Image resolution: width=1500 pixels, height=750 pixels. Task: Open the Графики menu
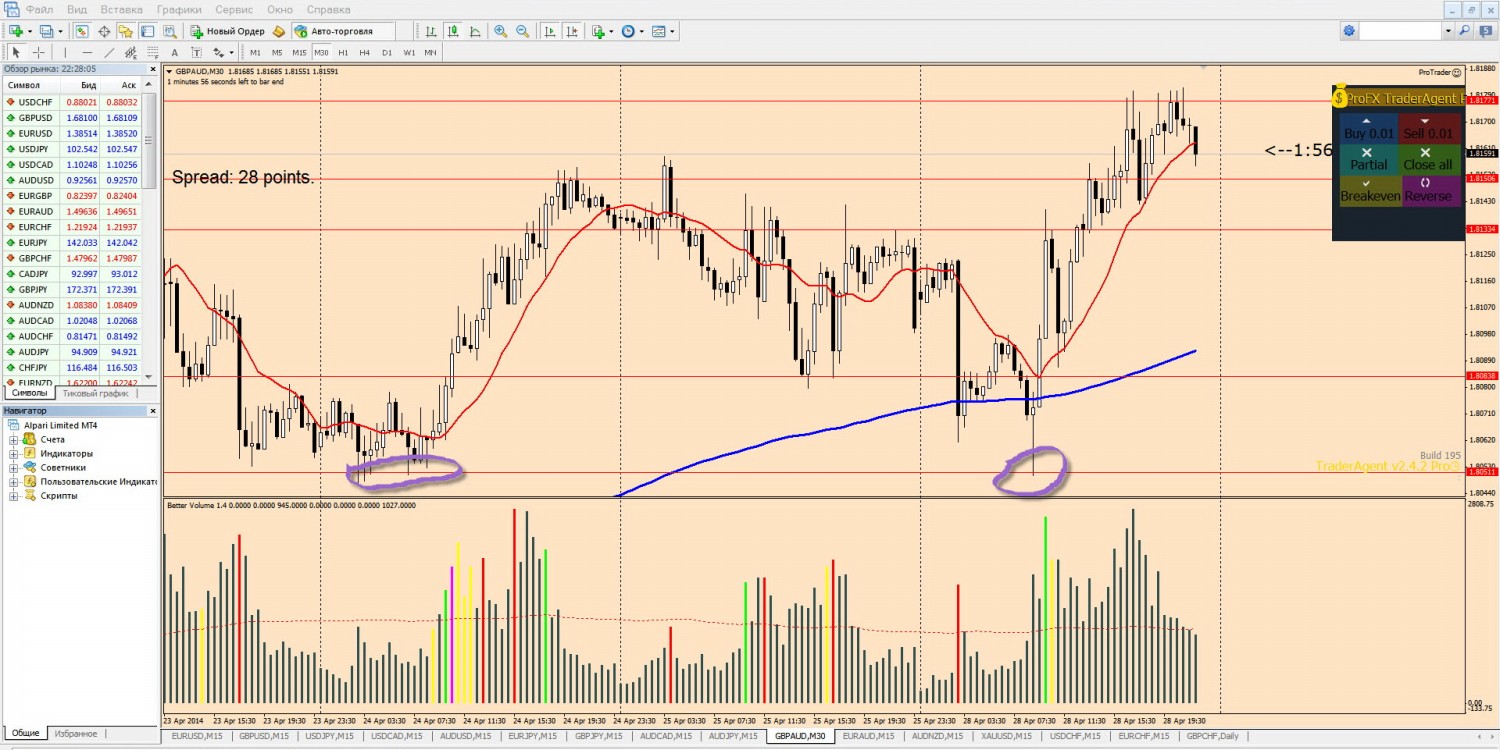[179, 9]
